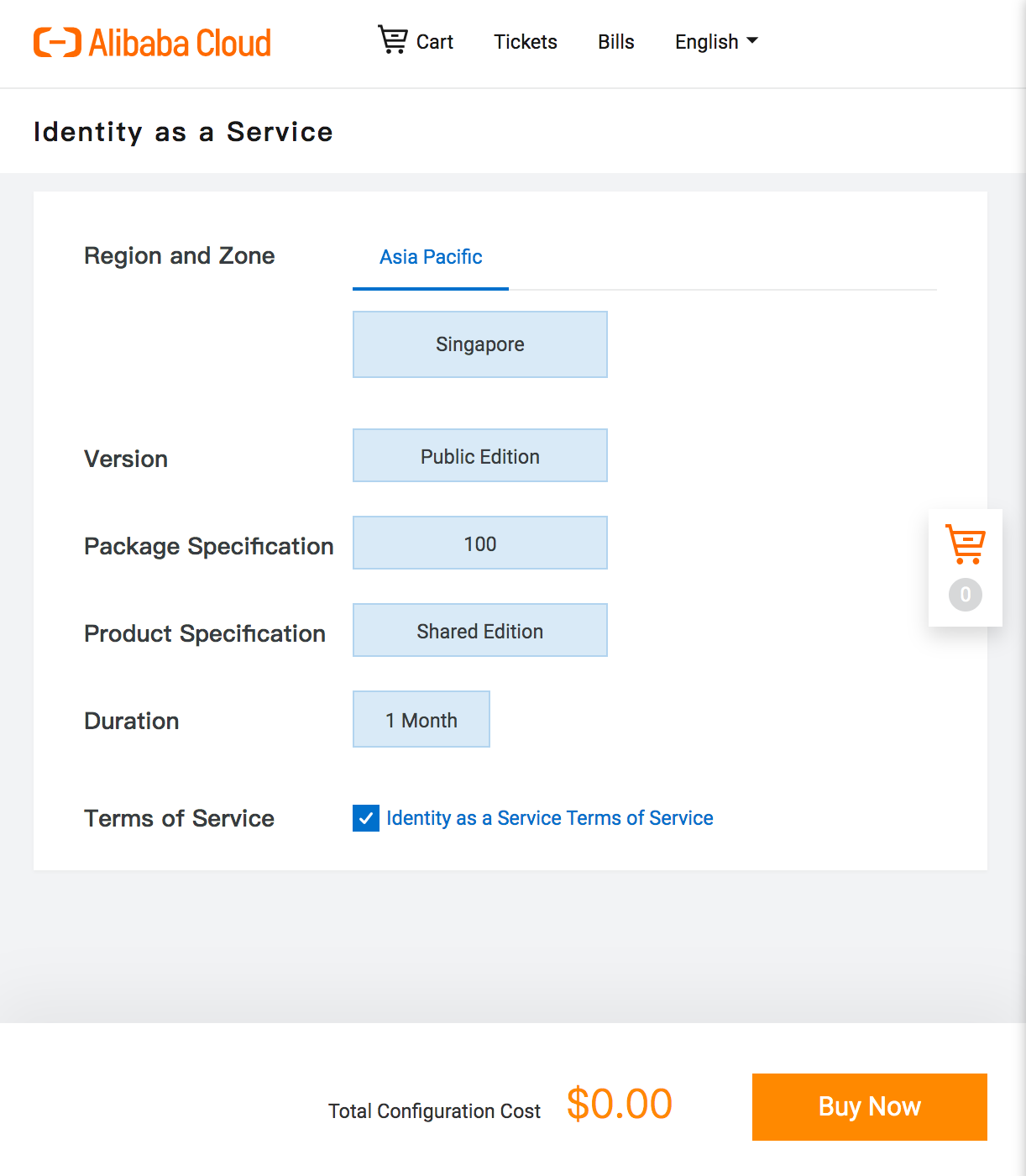Screen dimensions: 1026x1176
Task: Choose the 100 package specification
Action: pos(479,543)
